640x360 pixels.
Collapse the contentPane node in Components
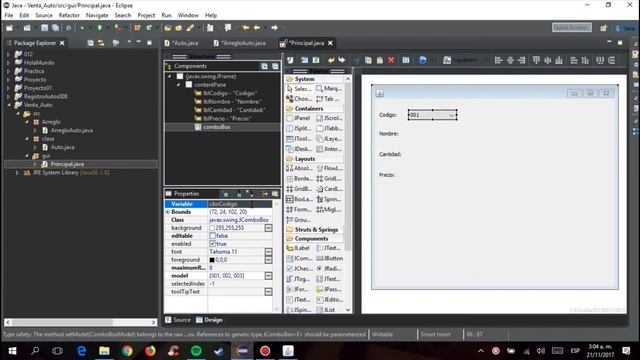pyautogui.click(x=179, y=85)
